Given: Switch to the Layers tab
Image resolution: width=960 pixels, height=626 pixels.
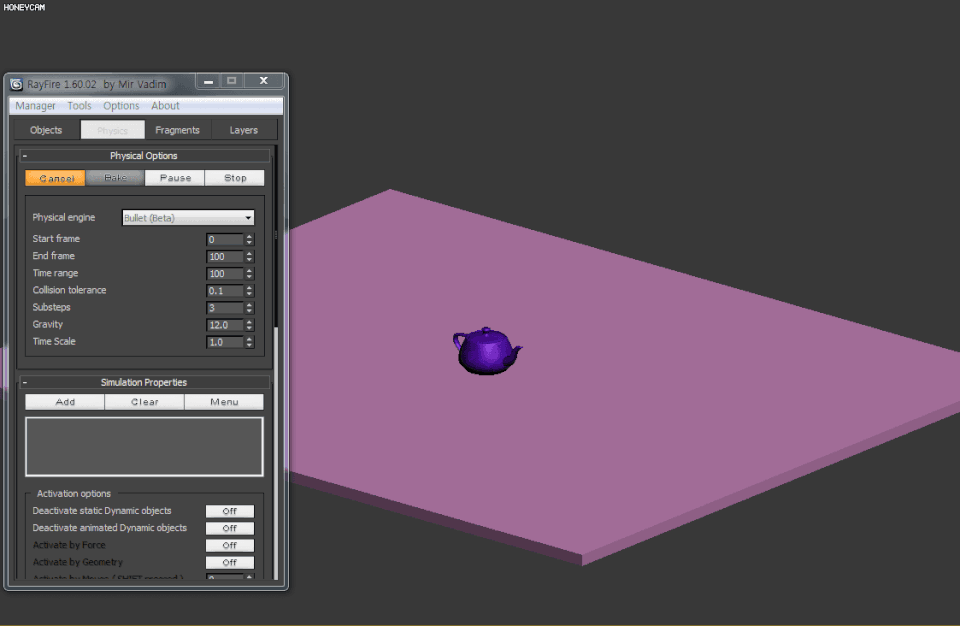Looking at the screenshot, I should [x=244, y=130].
